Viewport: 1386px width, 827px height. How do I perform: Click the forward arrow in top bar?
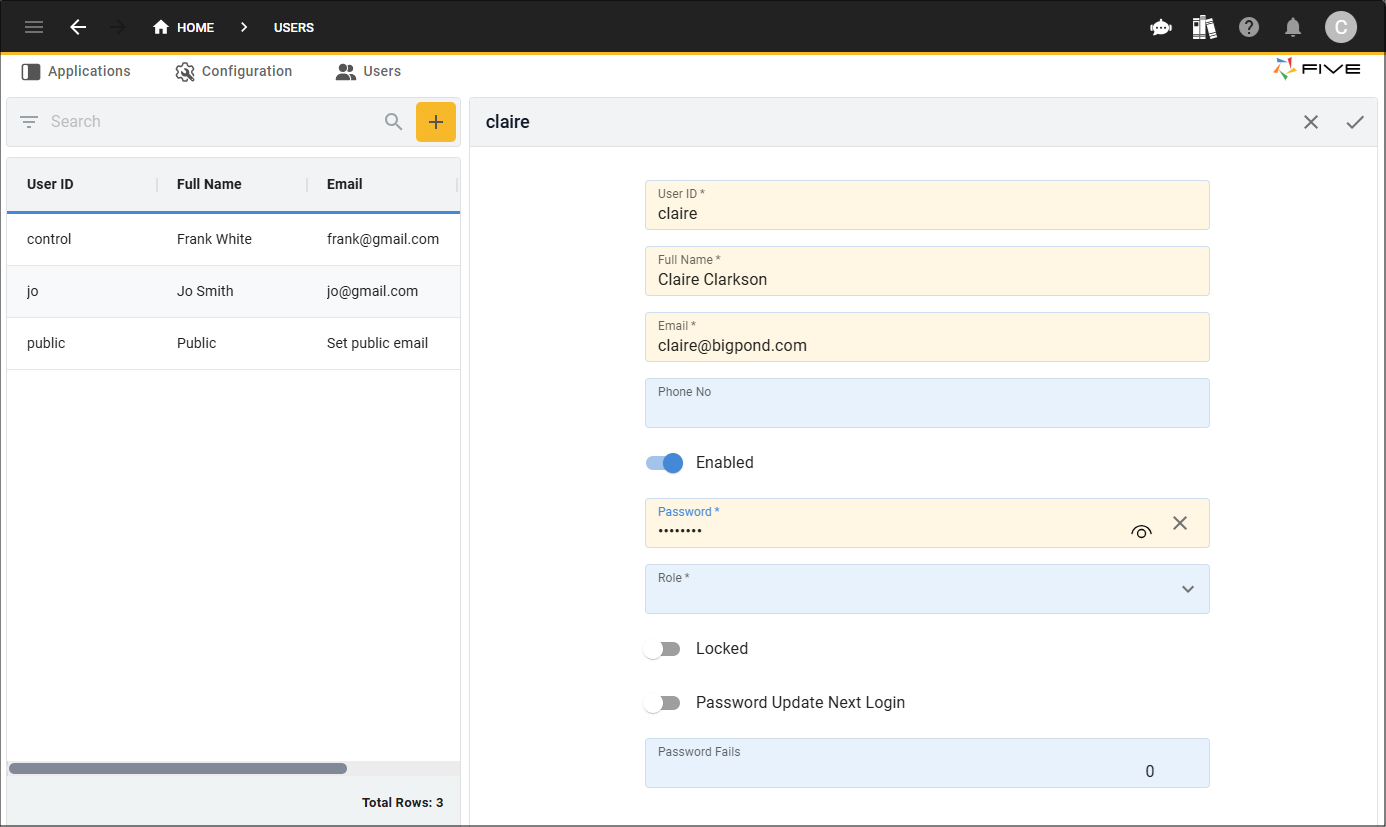118,27
